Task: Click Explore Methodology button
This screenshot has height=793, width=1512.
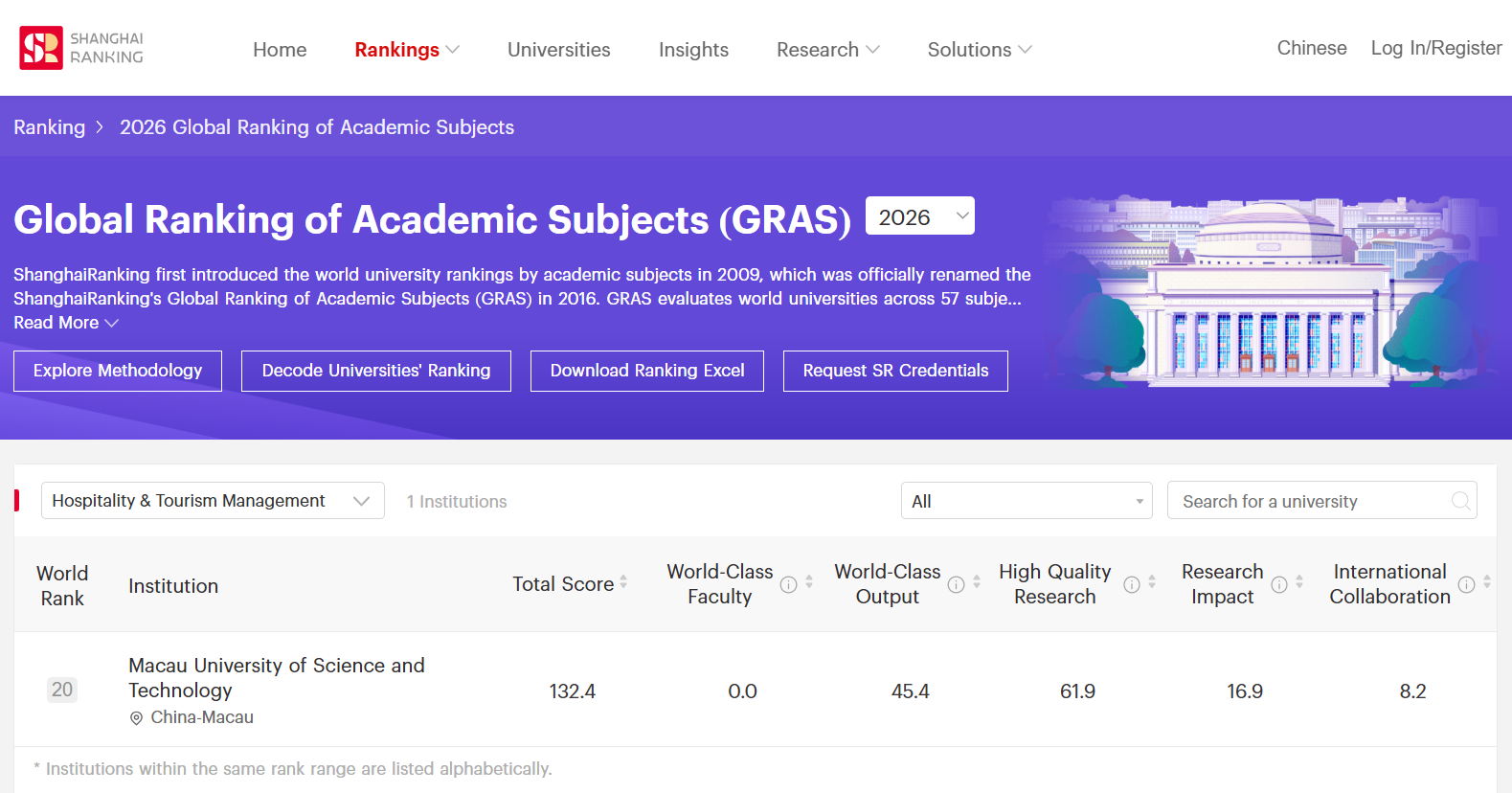Action: point(118,371)
